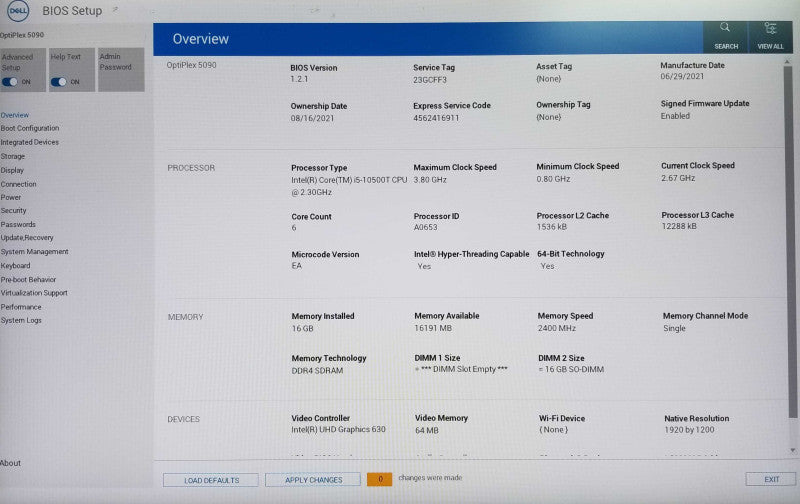Click Signed Firmware Update Enabled value
This screenshot has height=504, width=800.
click(x=675, y=116)
